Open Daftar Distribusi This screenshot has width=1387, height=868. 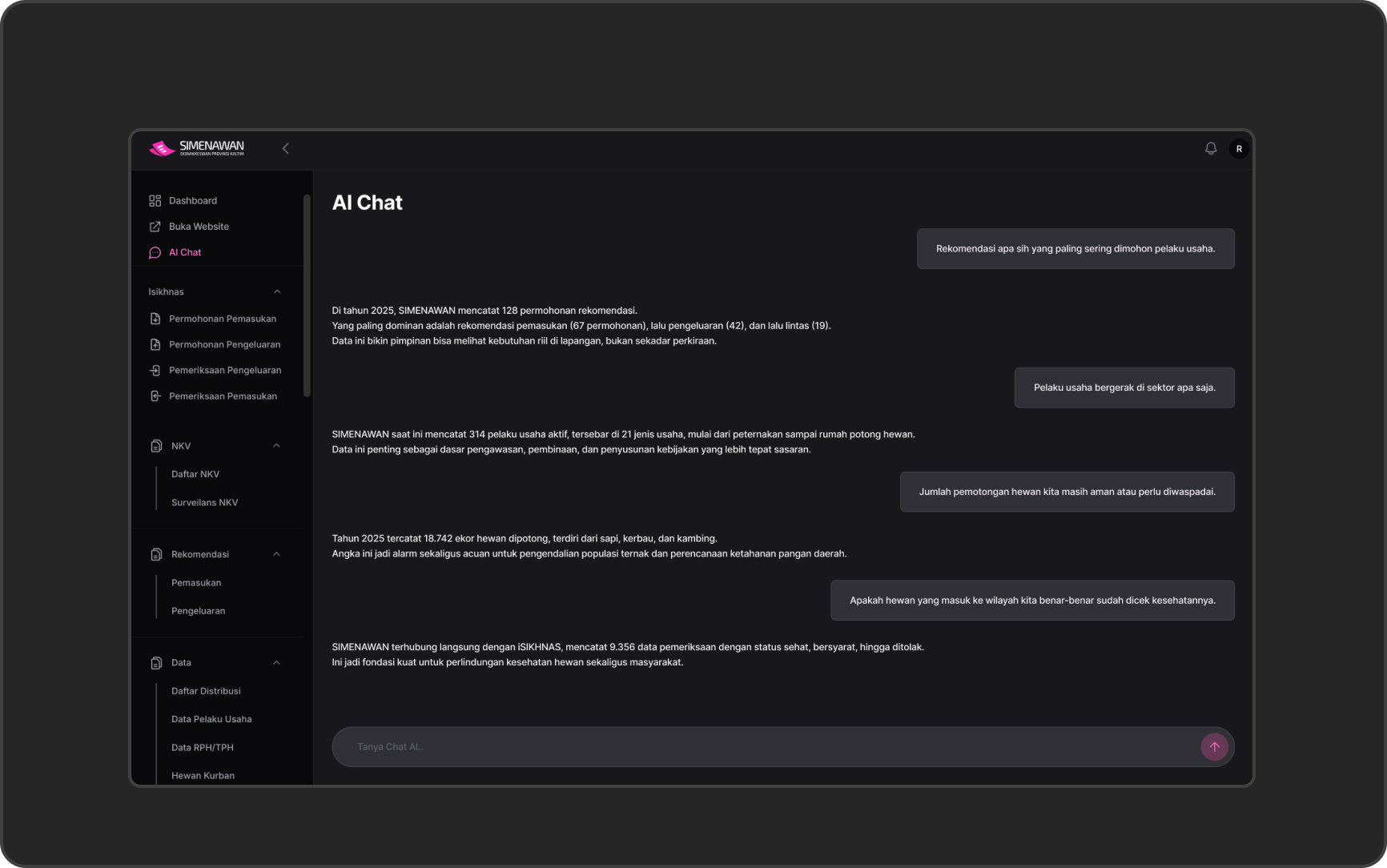[x=206, y=691]
